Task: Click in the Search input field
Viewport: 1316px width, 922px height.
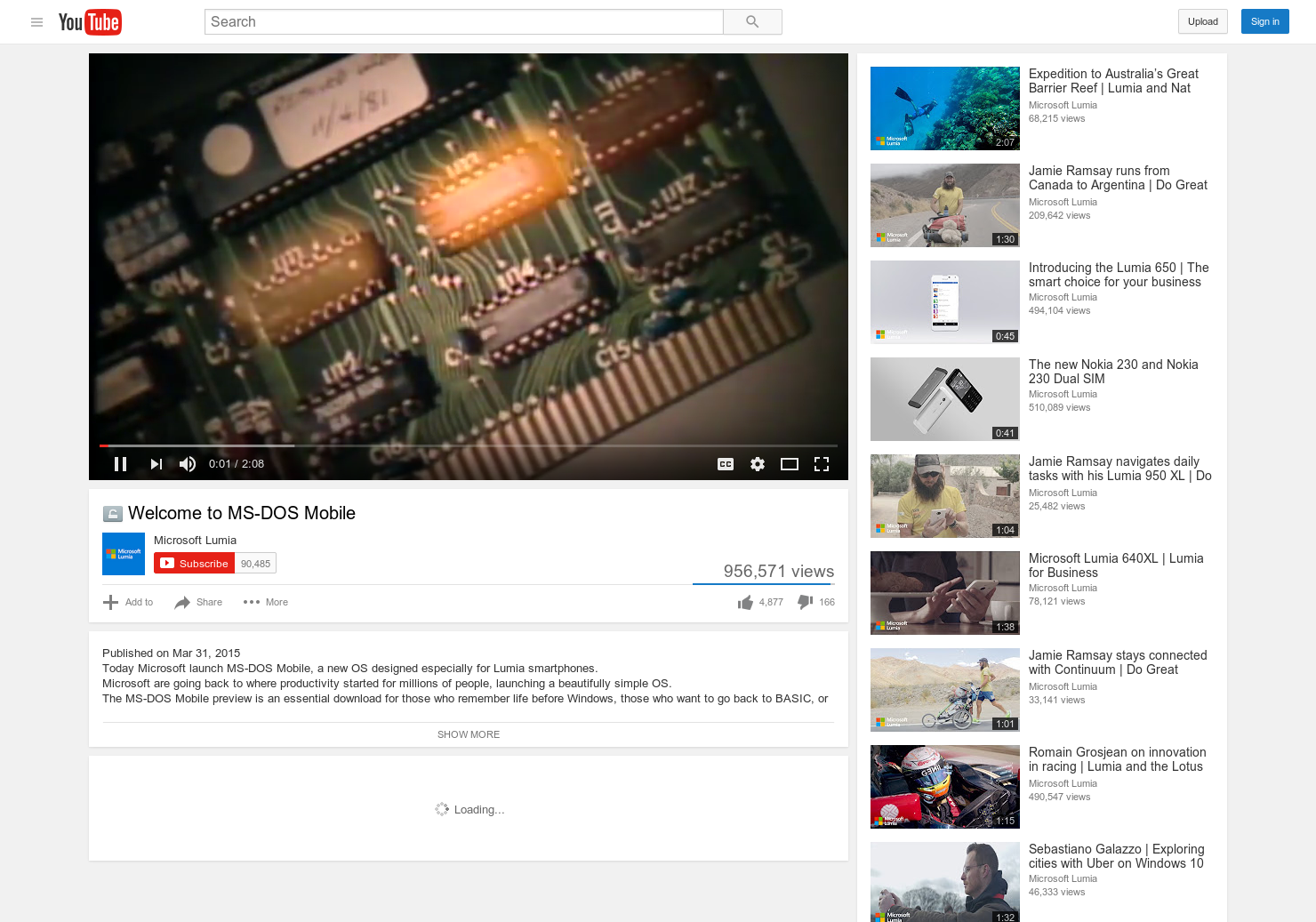Action: coord(463,22)
